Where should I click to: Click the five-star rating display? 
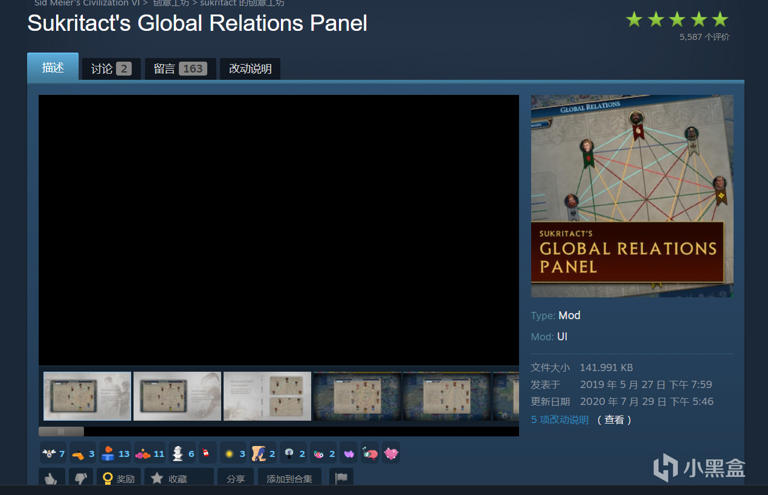[x=677, y=19]
